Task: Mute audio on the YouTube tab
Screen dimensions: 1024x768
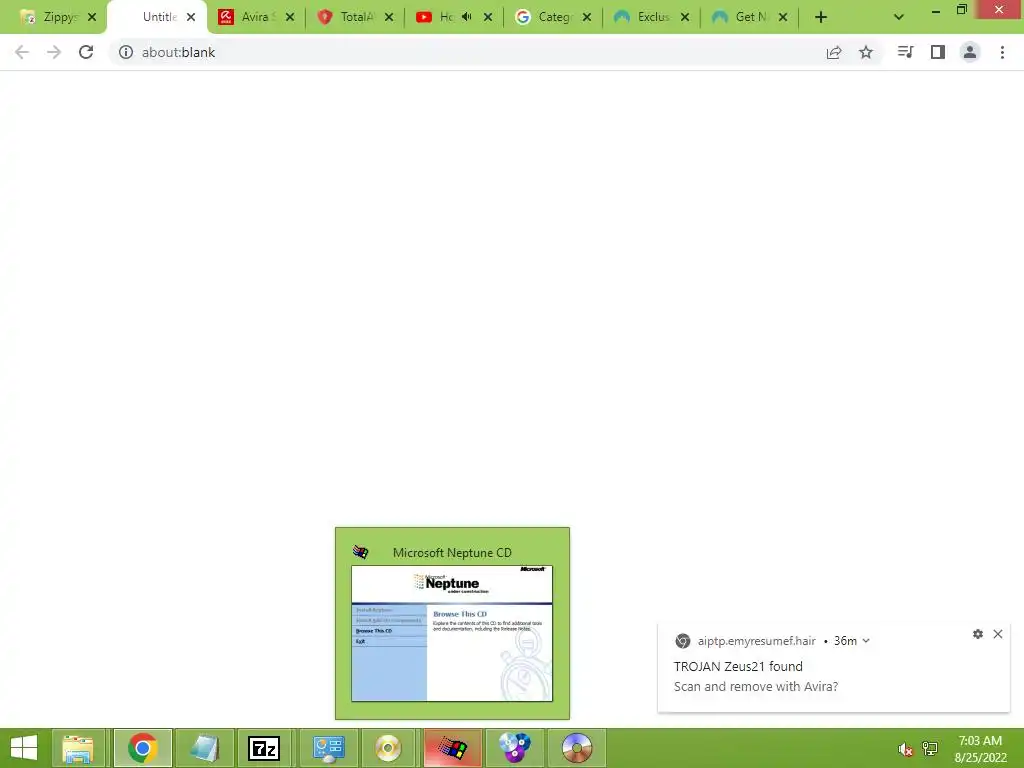Action: 466,17
